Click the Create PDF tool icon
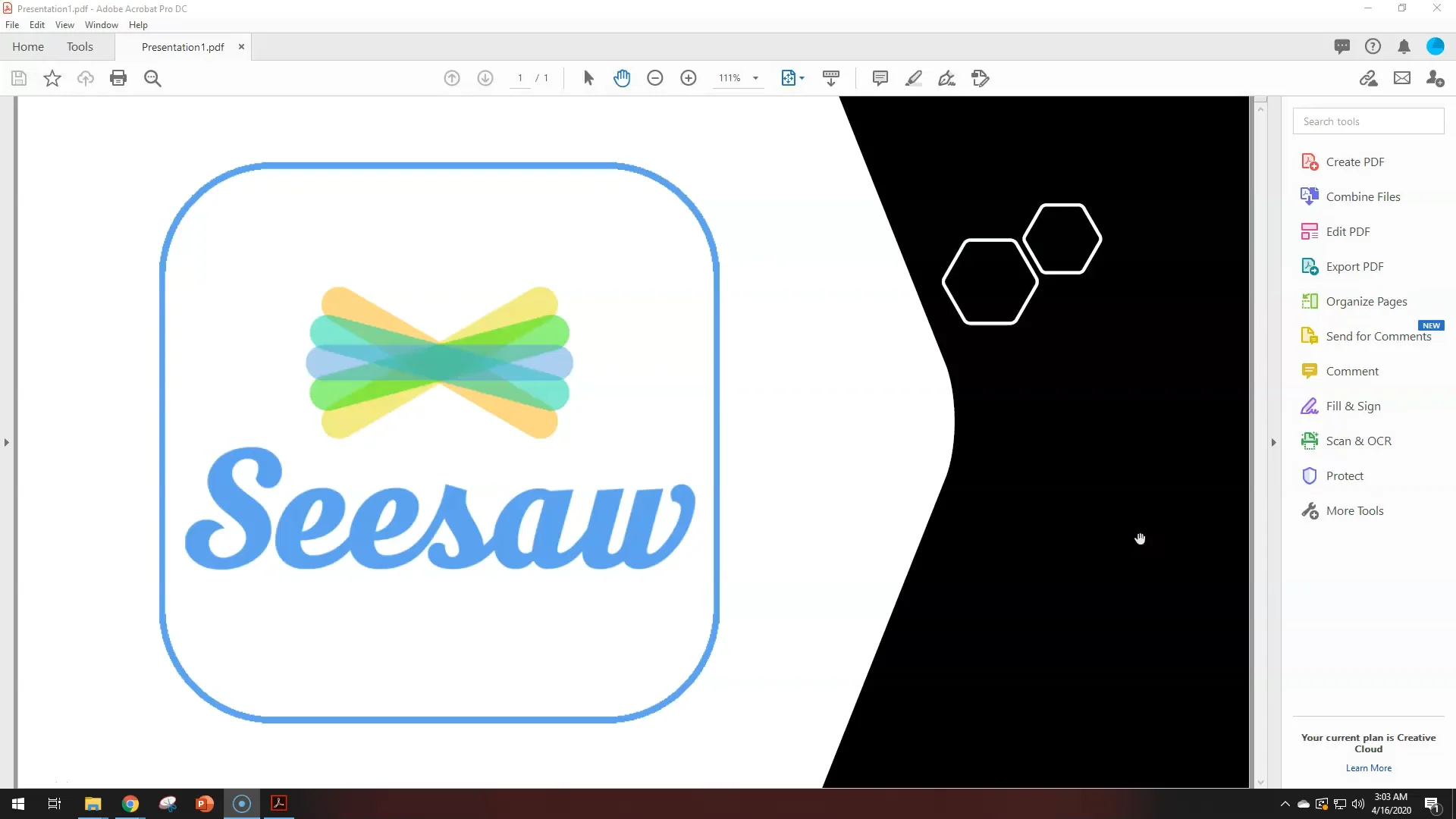 [1310, 161]
